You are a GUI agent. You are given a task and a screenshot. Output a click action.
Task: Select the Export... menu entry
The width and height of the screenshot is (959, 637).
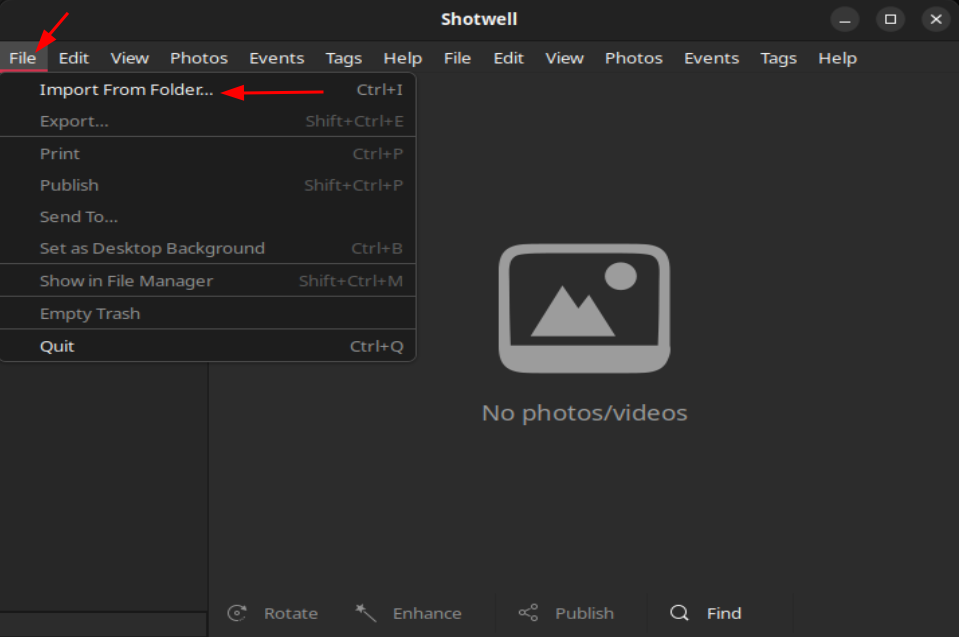(208, 121)
